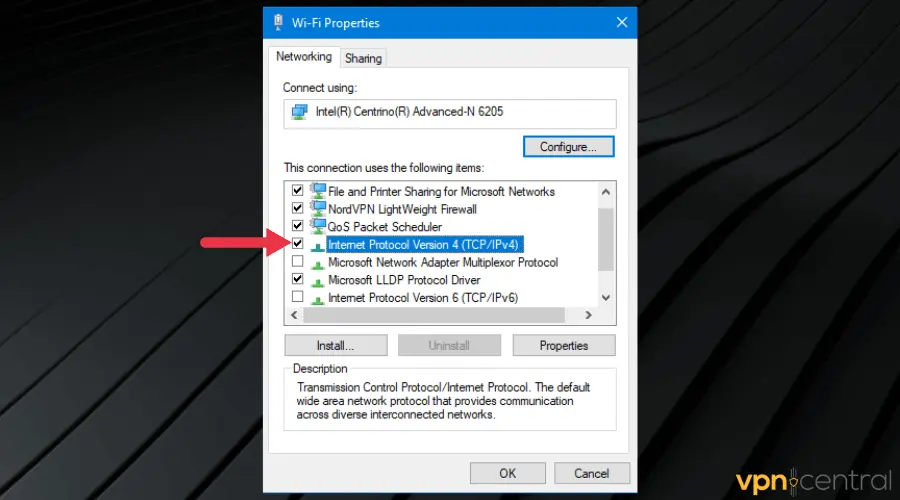The image size is (900, 500).
Task: Click the Network Adapter Multiplexor Protocol icon
Action: (318, 263)
